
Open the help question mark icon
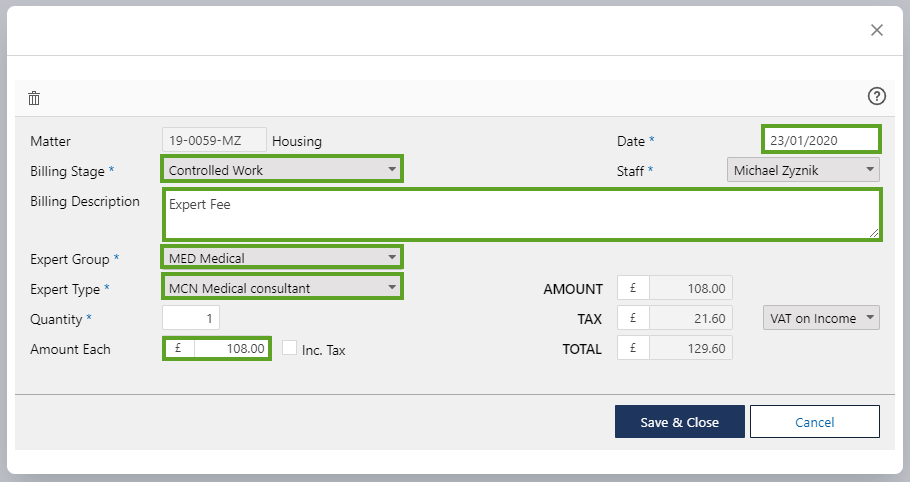(876, 96)
